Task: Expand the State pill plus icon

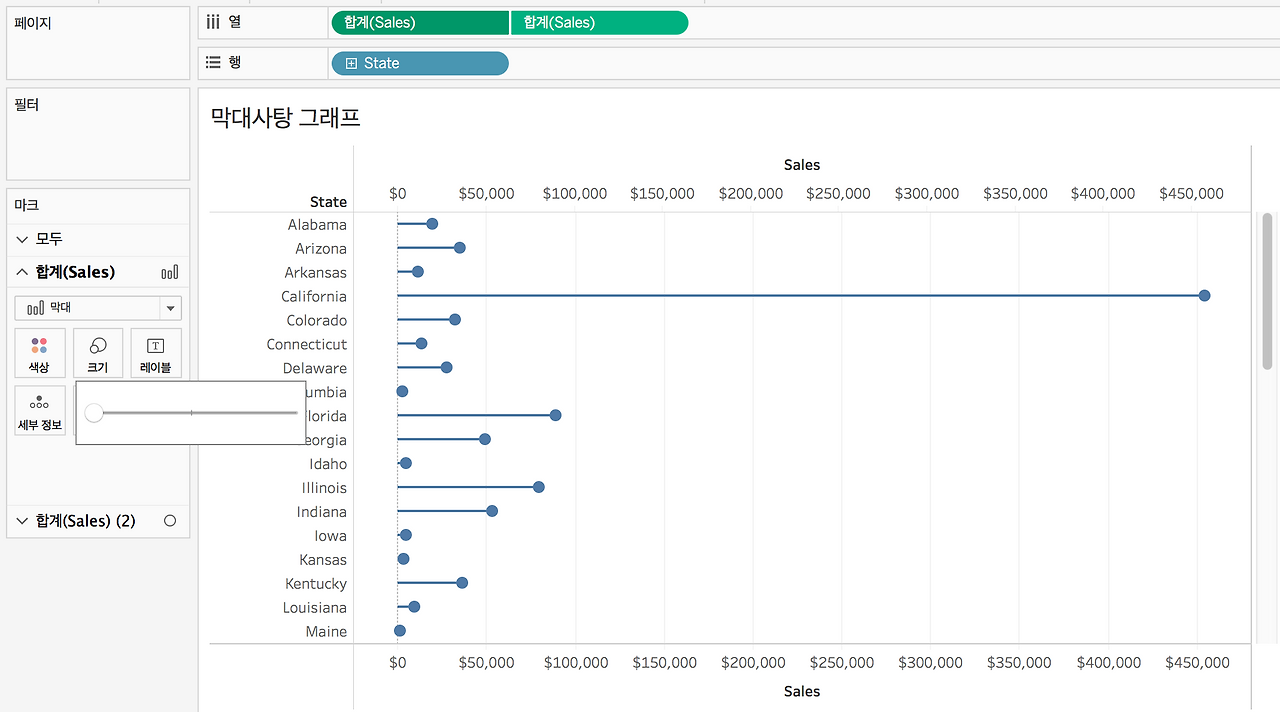Action: tap(351, 63)
